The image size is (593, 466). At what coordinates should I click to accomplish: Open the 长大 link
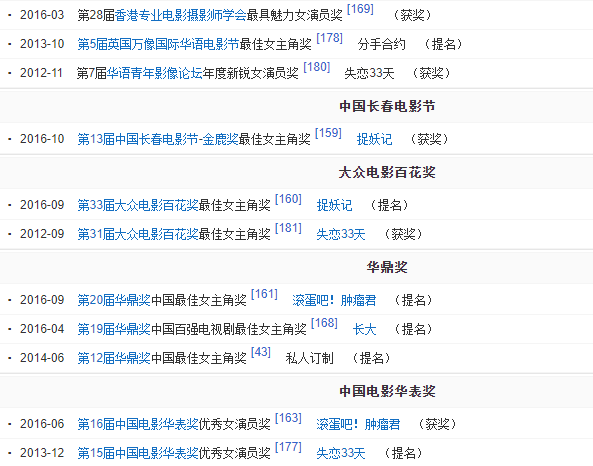tap(365, 329)
